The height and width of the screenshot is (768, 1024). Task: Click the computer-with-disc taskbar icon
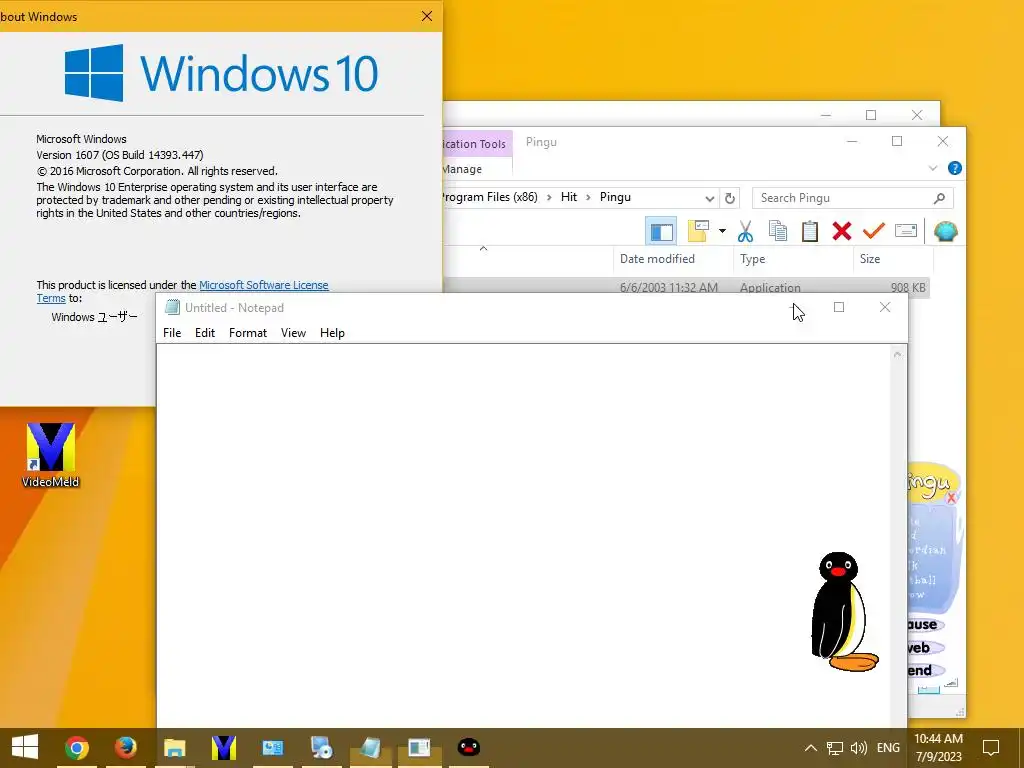point(321,748)
